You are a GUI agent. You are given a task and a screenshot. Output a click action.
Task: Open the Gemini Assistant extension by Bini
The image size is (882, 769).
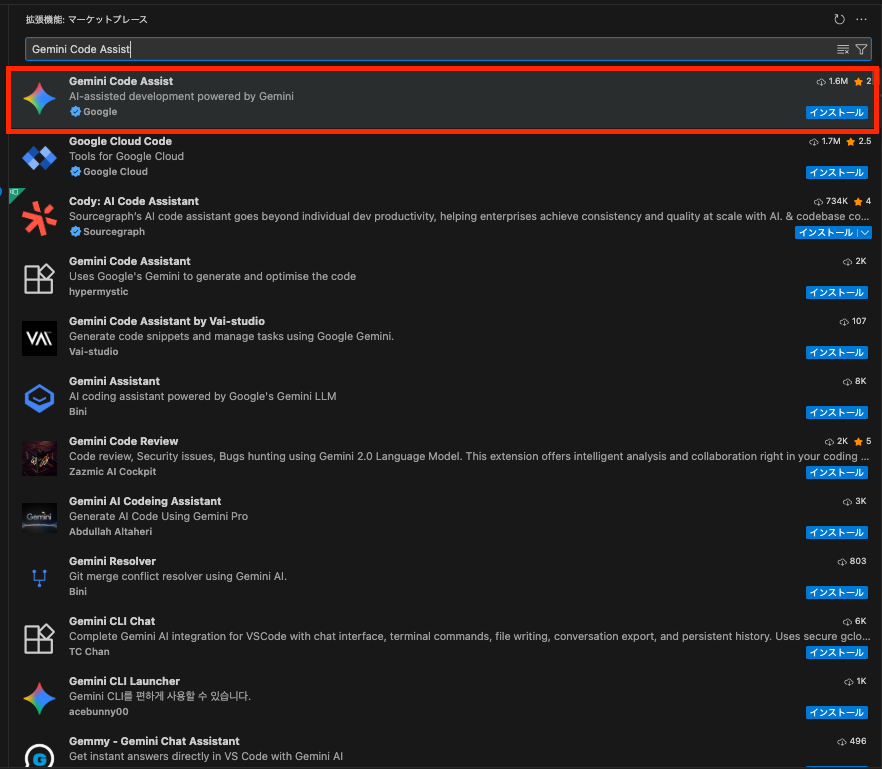(x=114, y=381)
